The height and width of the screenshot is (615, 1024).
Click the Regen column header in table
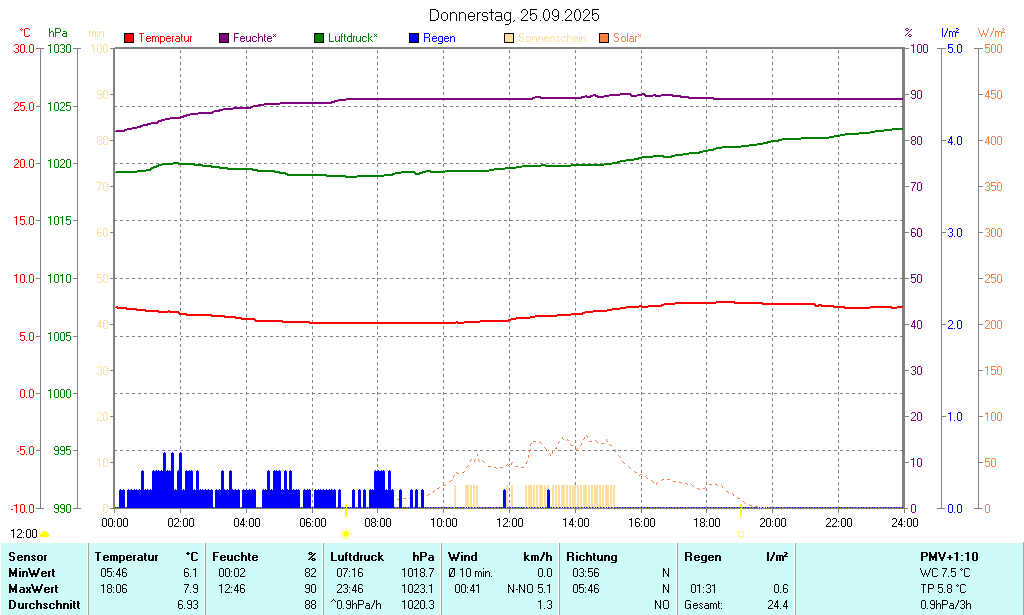point(702,556)
